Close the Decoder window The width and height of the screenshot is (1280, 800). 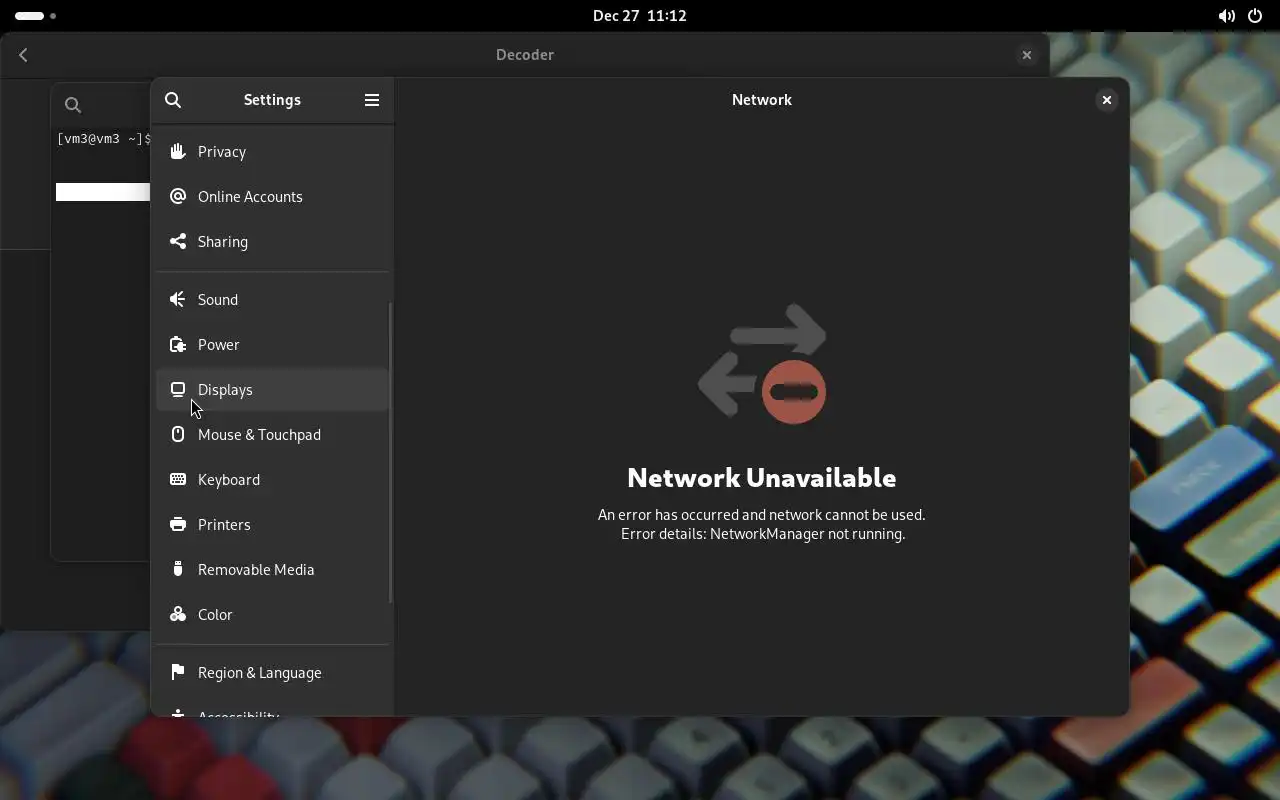(1026, 55)
